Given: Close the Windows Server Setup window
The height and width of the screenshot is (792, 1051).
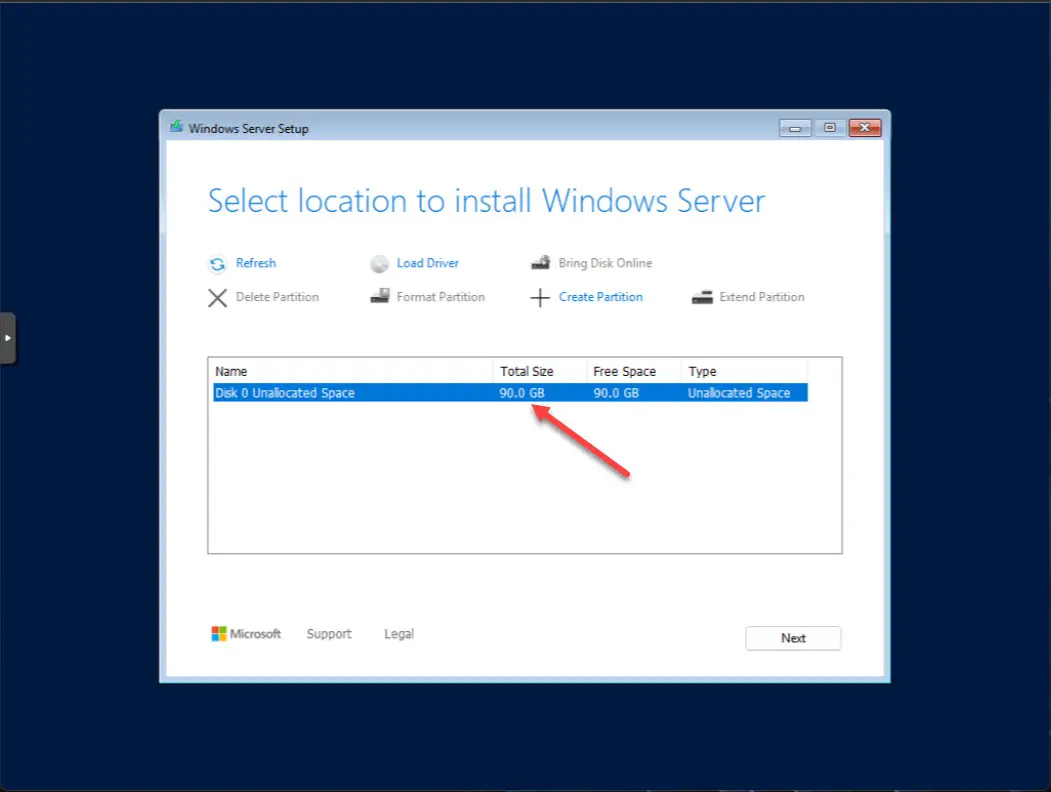Looking at the screenshot, I should click(x=865, y=128).
